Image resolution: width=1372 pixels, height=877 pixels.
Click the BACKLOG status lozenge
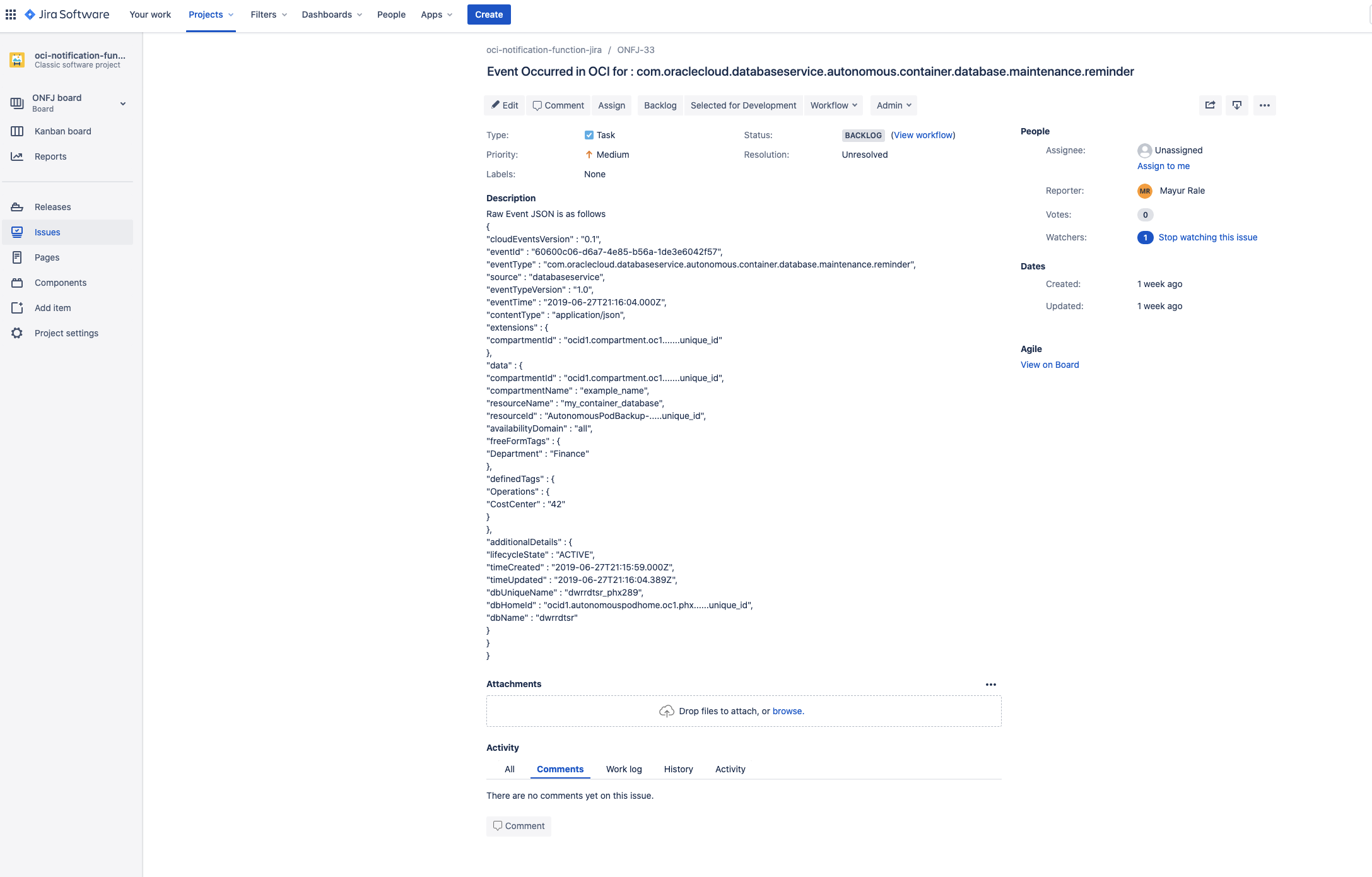tap(863, 135)
